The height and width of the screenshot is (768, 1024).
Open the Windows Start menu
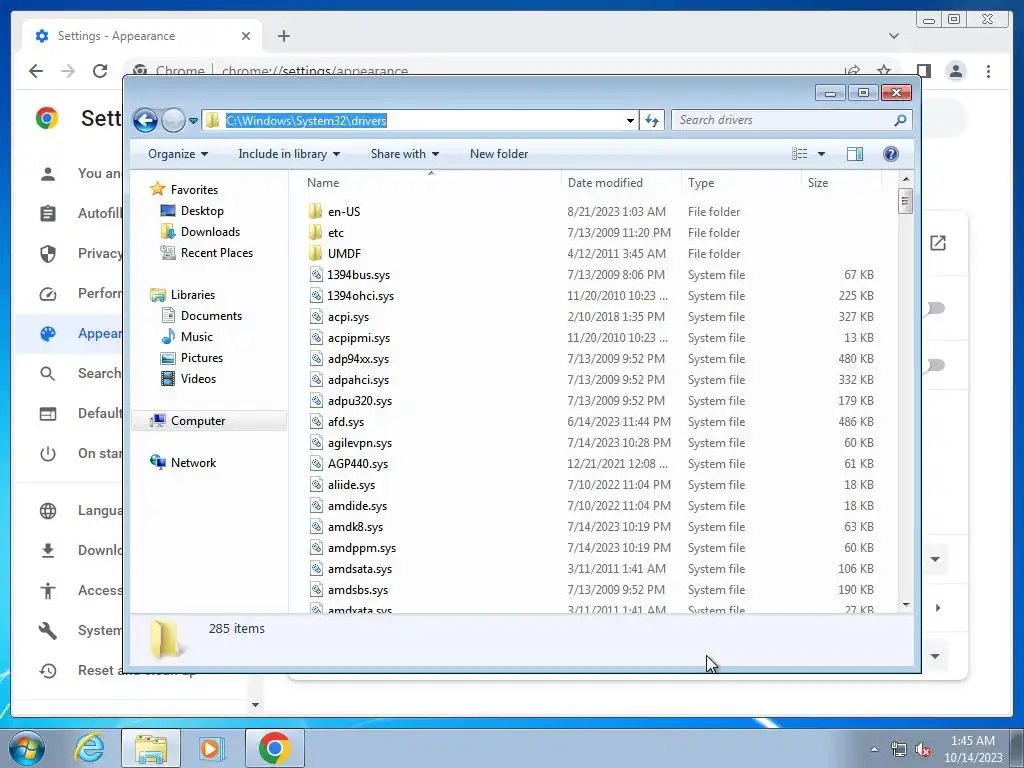coord(26,748)
